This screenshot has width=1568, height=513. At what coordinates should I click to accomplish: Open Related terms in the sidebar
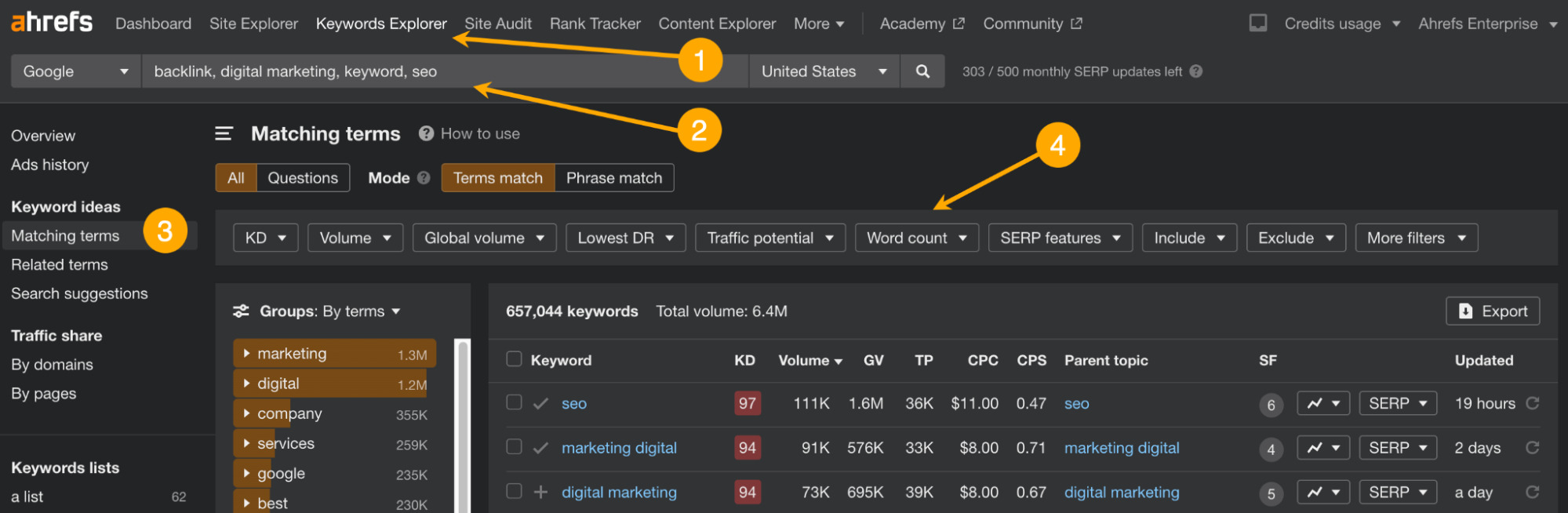[60, 264]
